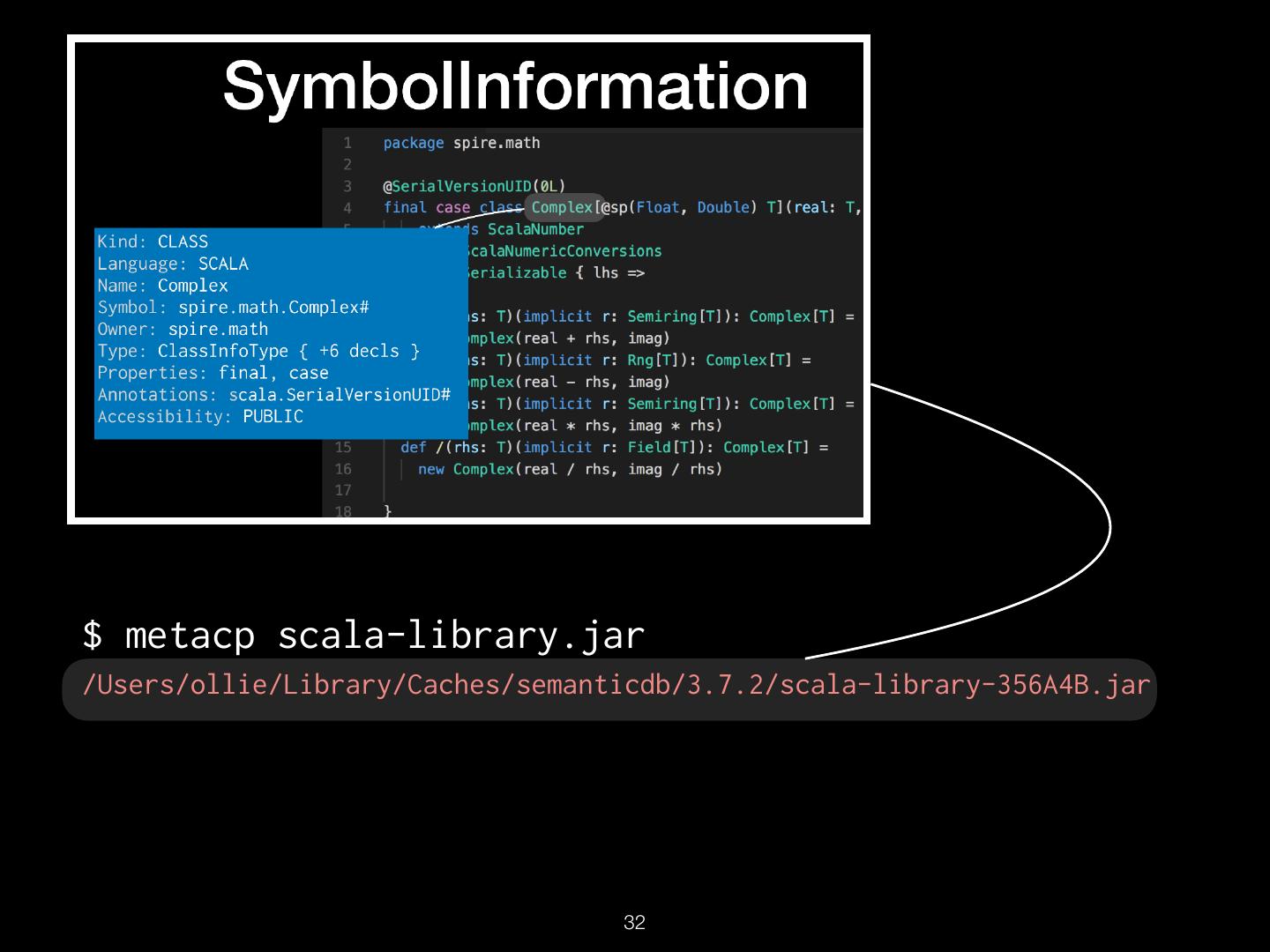
Task: Click the Language: SCALA tooltip row
Action: (173, 264)
